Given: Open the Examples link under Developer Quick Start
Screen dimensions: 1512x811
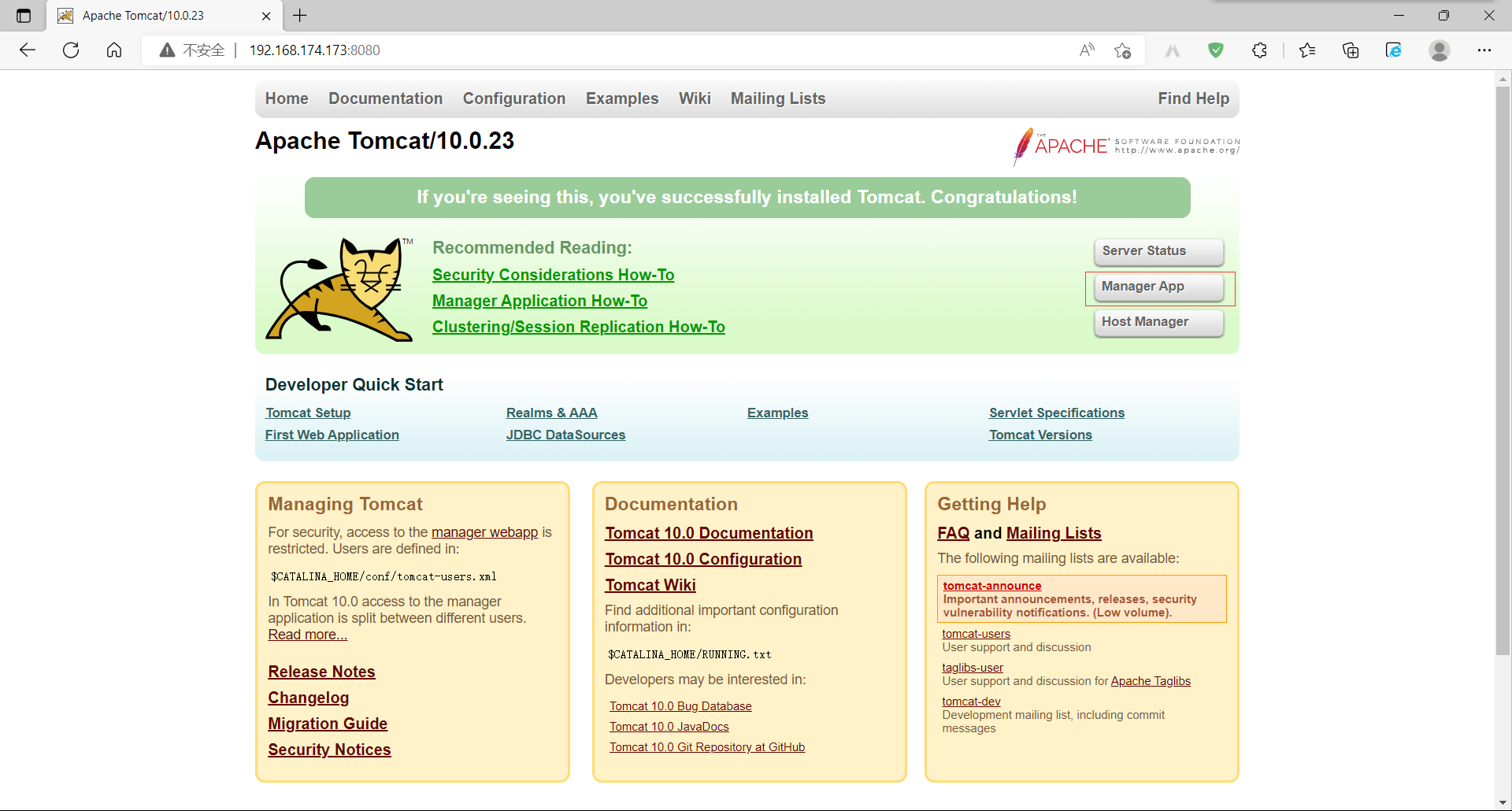Looking at the screenshot, I should pyautogui.click(x=777, y=413).
